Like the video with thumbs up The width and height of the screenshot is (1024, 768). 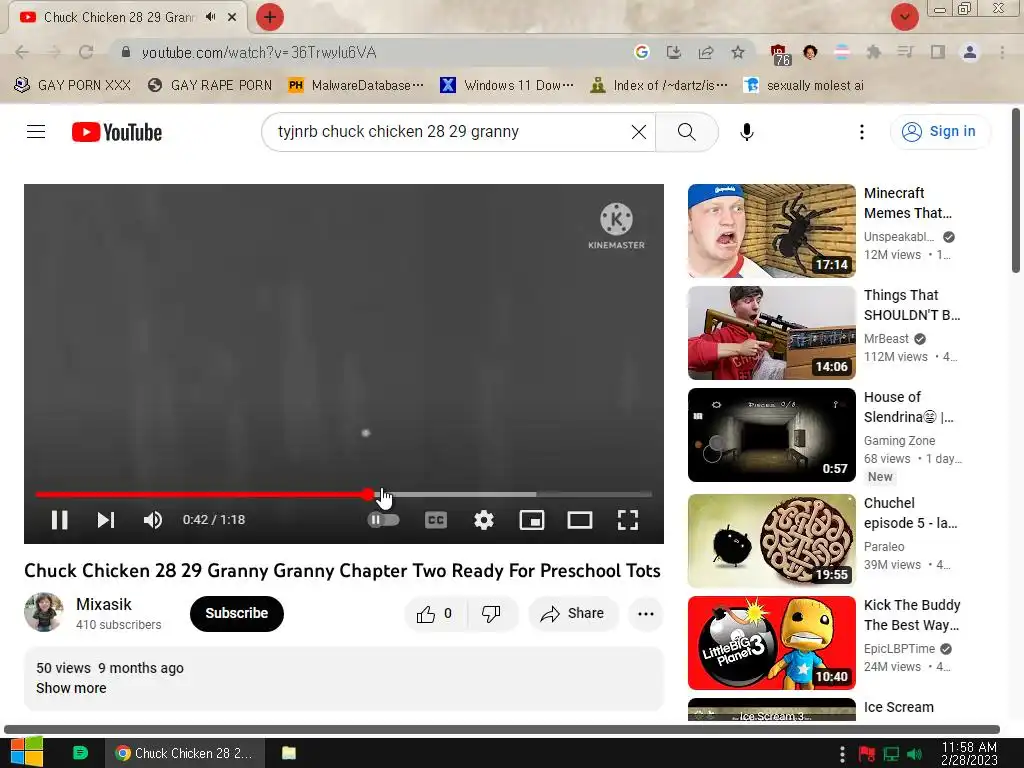point(435,613)
